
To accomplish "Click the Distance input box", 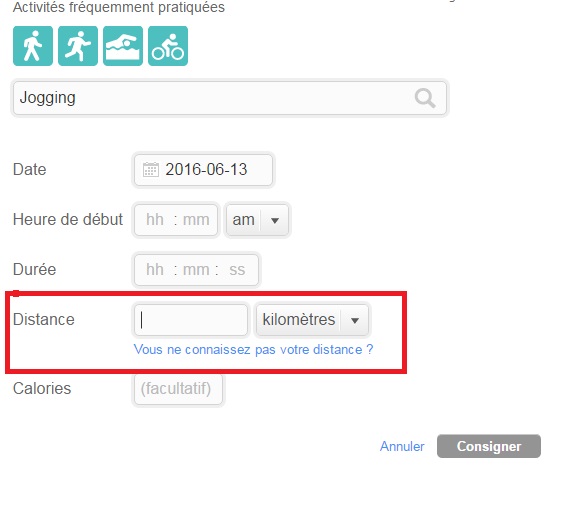I will pyautogui.click(x=191, y=320).
